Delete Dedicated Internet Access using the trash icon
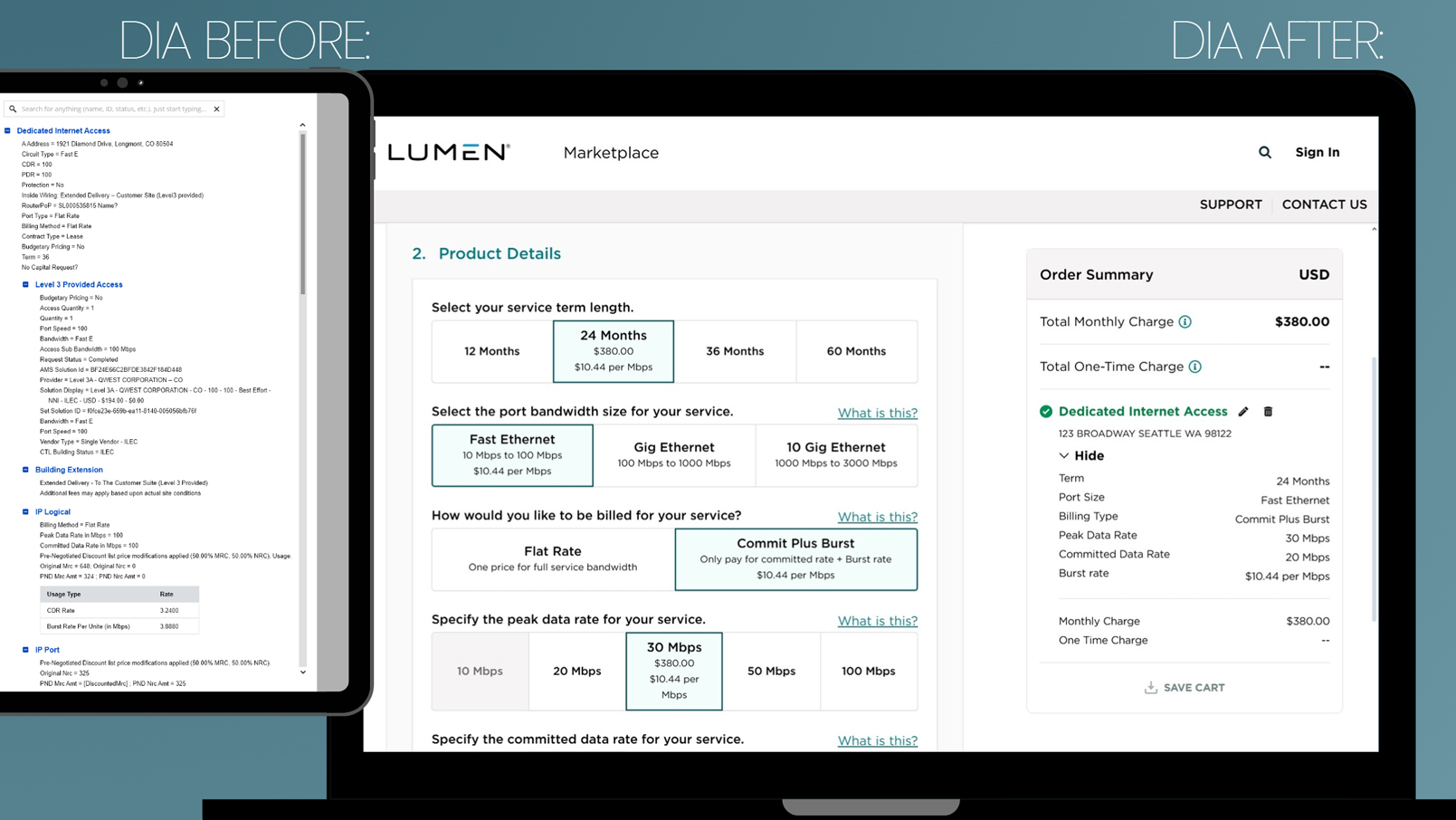Screen dimensions: 1456x820 [1268, 412]
